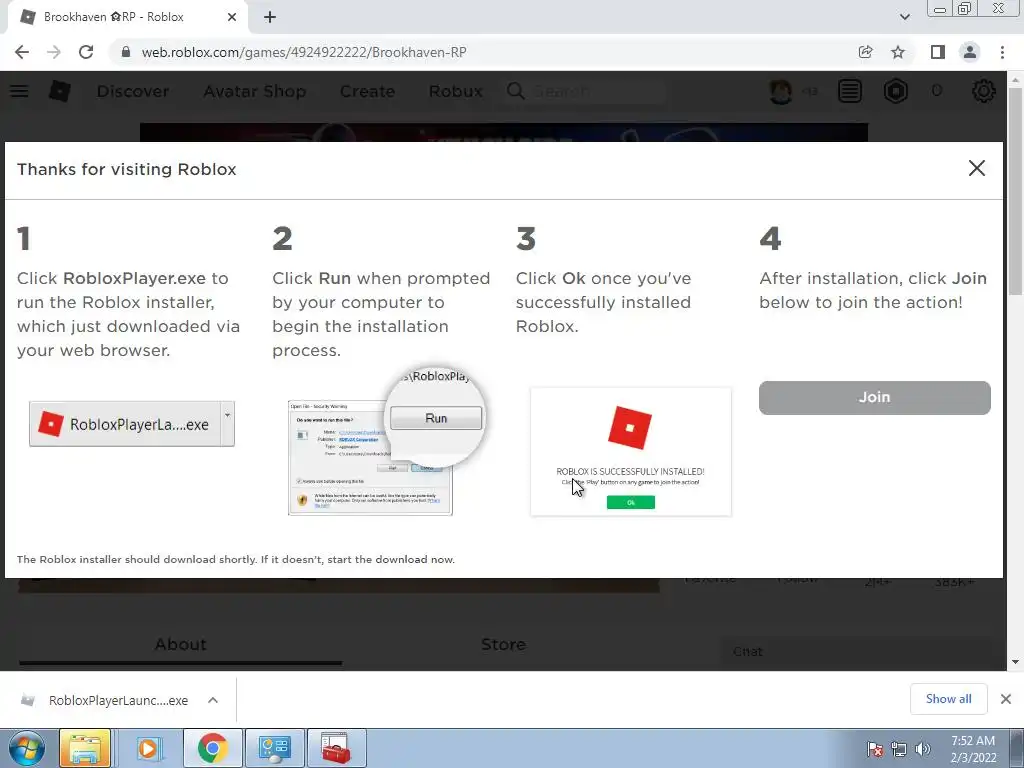Open Windows Media Player from taskbar
Image resolution: width=1024 pixels, height=768 pixels.
[149, 748]
